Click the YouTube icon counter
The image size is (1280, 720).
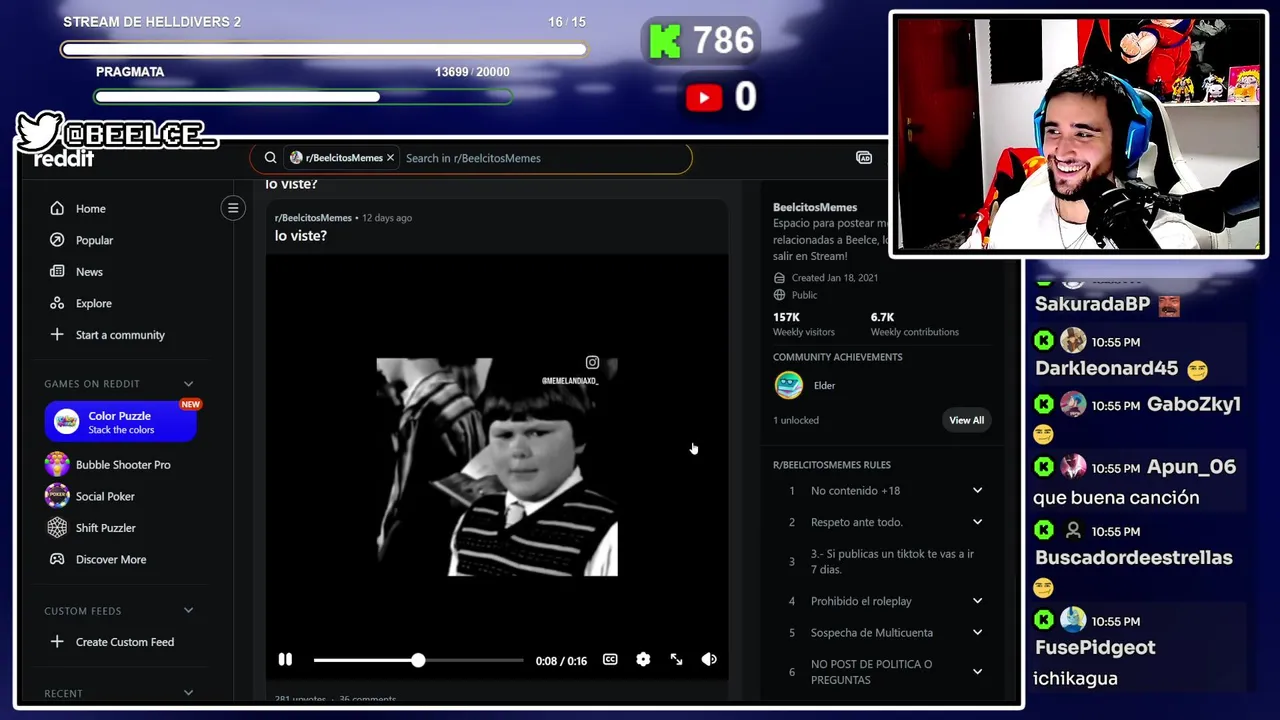tap(704, 97)
